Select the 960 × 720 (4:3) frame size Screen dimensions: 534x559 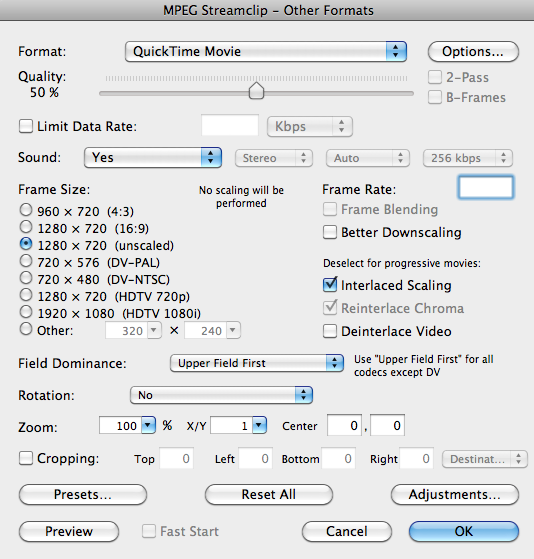tap(26, 210)
